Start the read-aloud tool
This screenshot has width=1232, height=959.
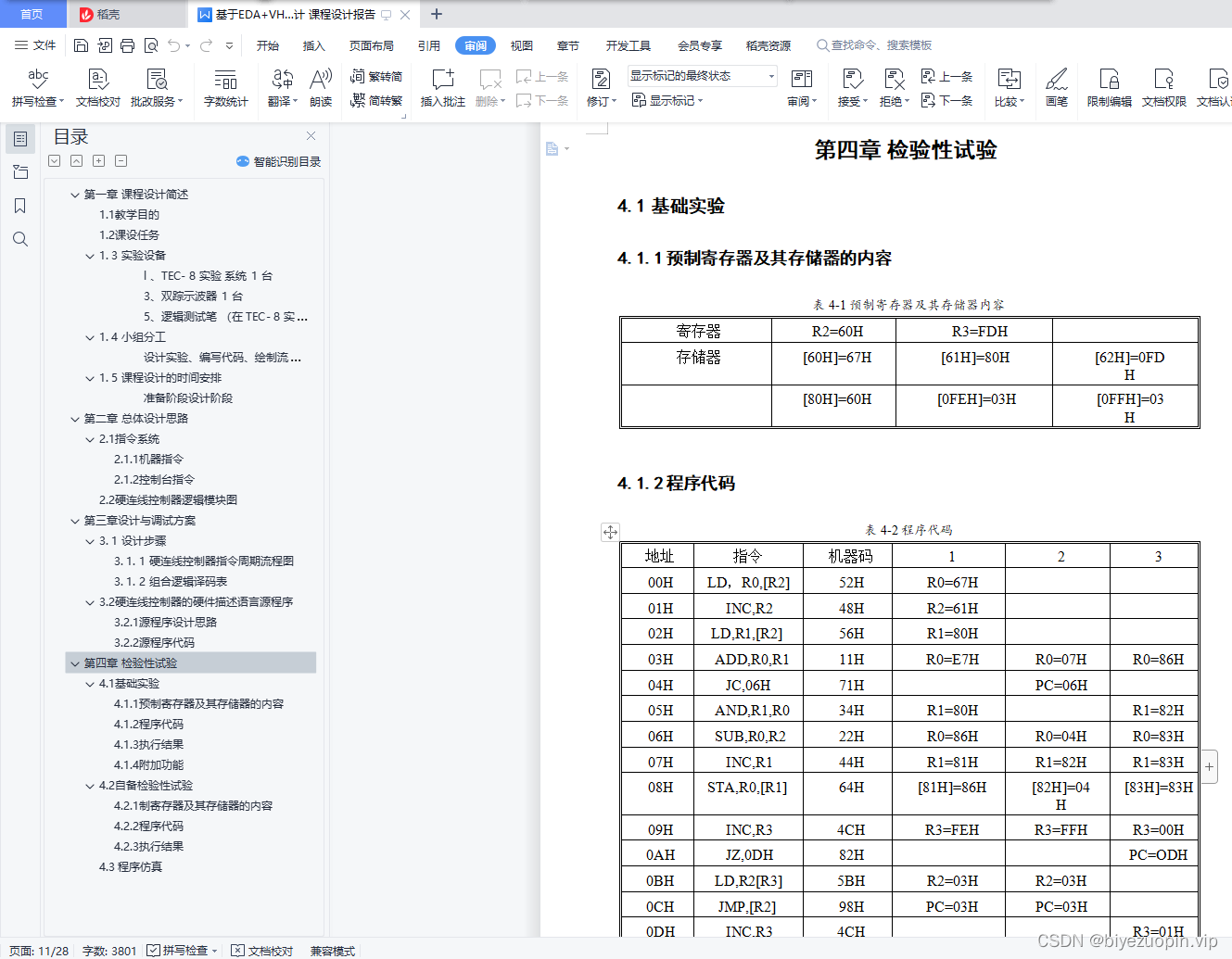321,87
